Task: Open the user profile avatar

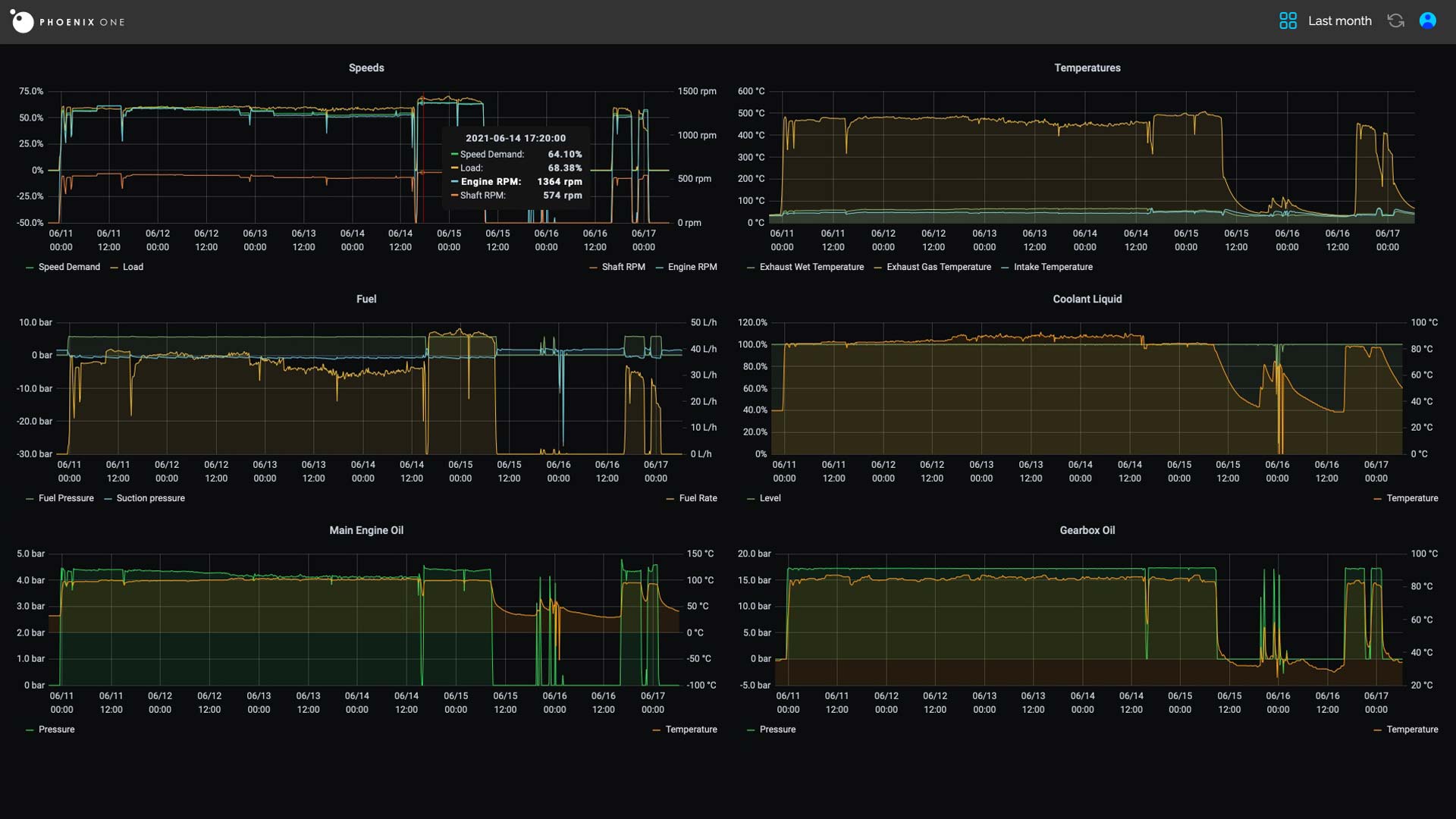Action: [1427, 21]
